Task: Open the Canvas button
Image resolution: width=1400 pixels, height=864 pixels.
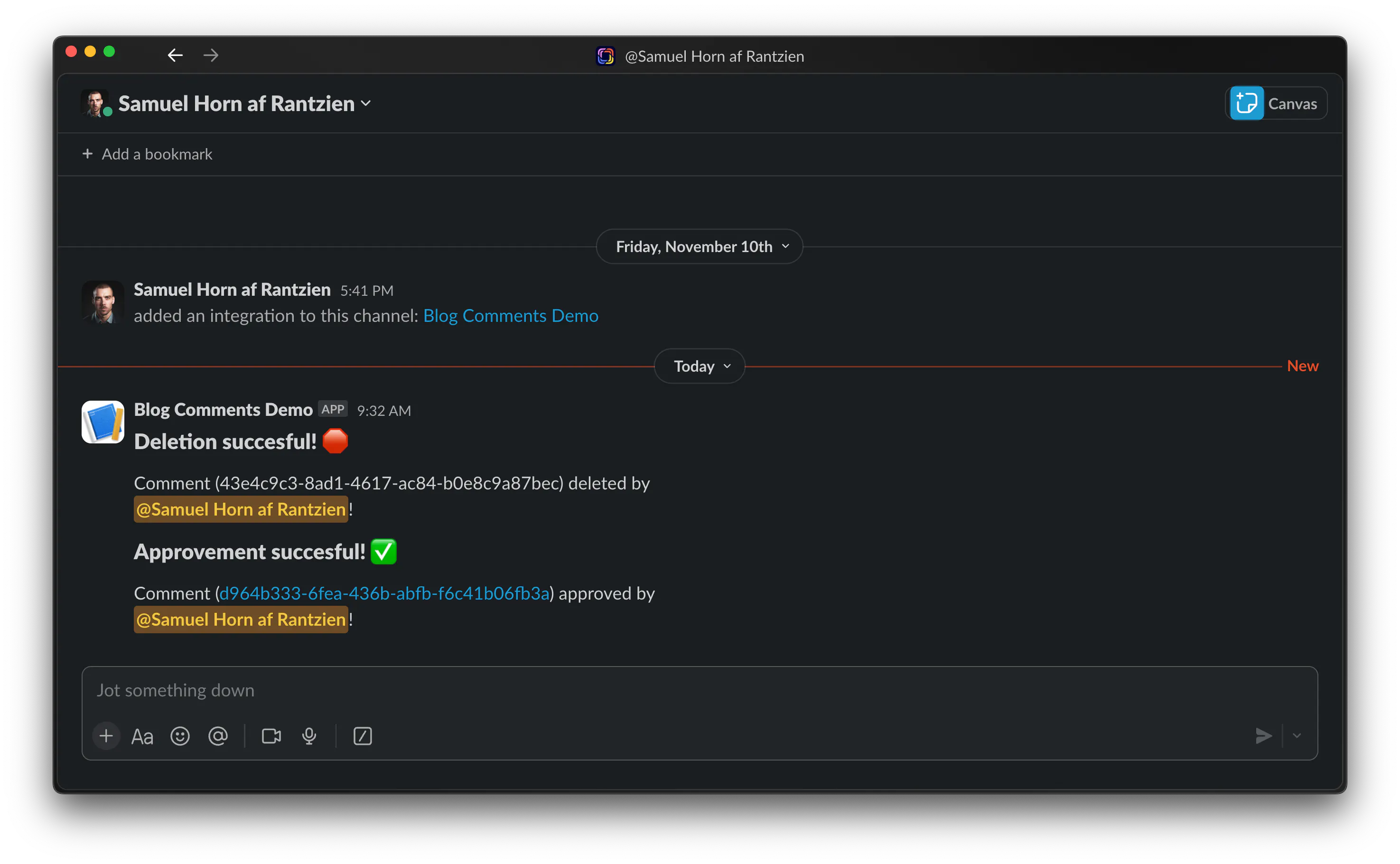Action: tap(1276, 103)
